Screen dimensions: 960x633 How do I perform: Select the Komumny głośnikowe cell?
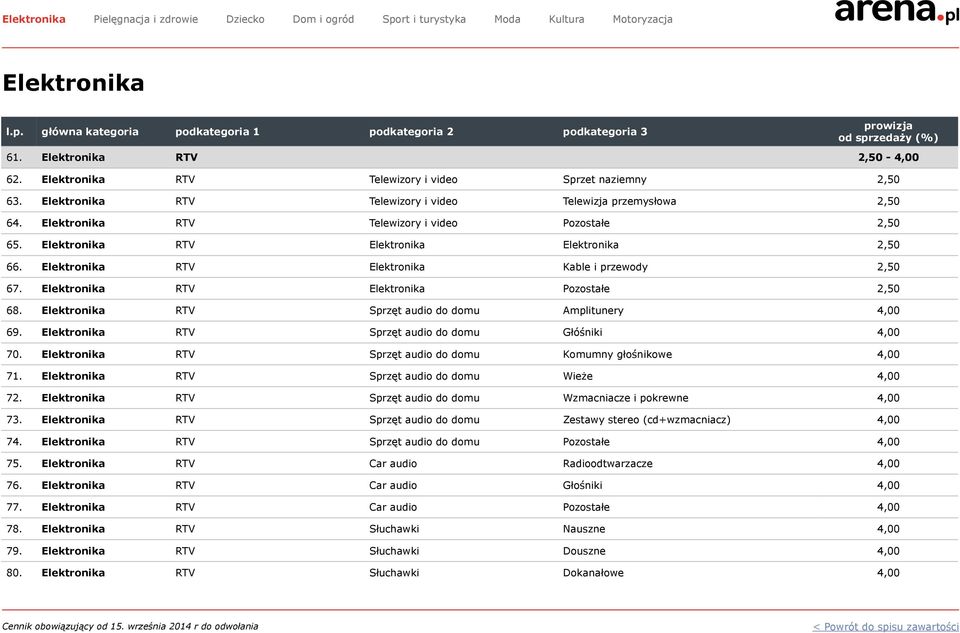point(617,354)
